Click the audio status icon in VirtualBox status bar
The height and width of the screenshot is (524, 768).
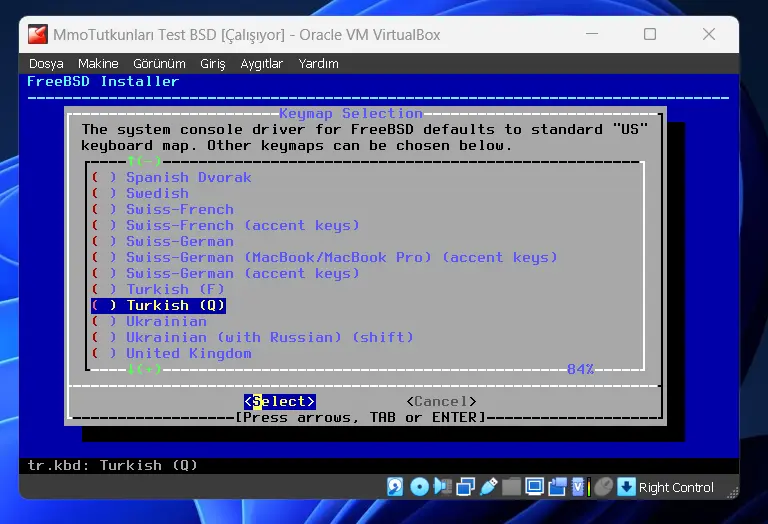(442, 487)
